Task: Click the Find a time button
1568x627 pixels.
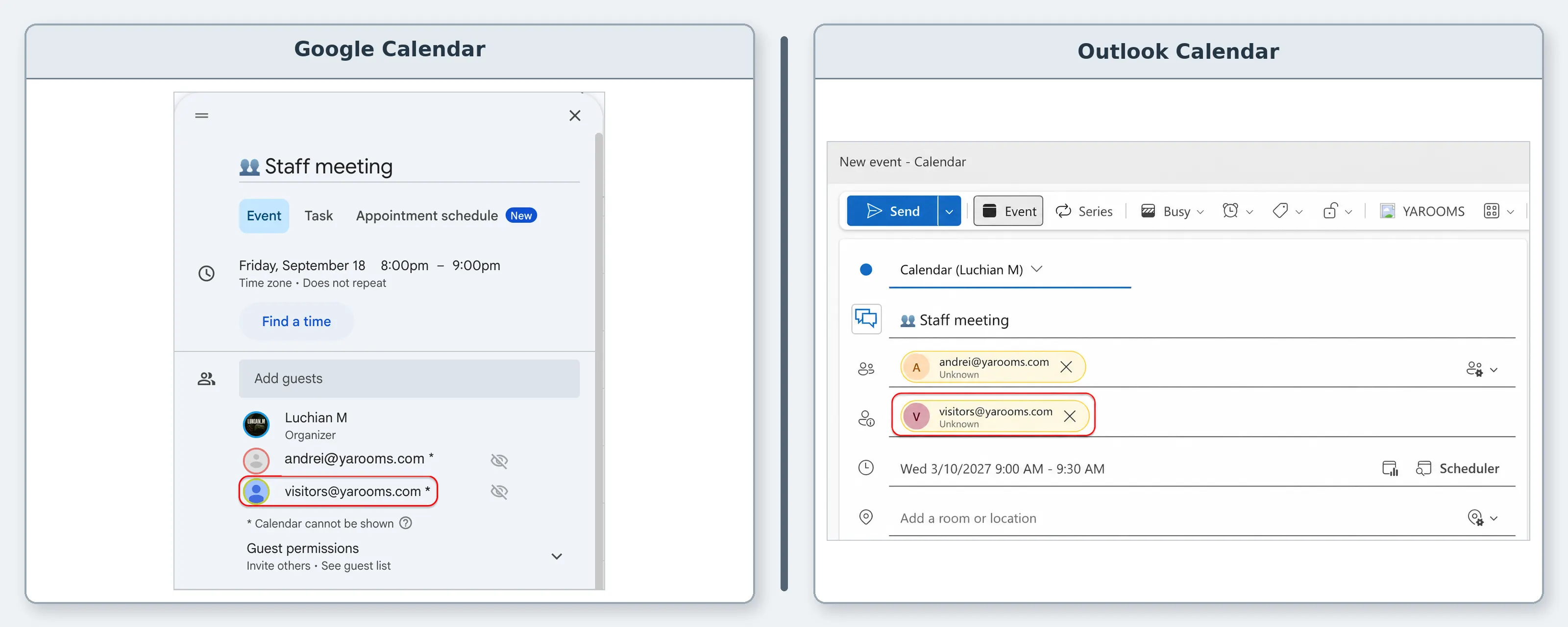Action: coord(296,321)
